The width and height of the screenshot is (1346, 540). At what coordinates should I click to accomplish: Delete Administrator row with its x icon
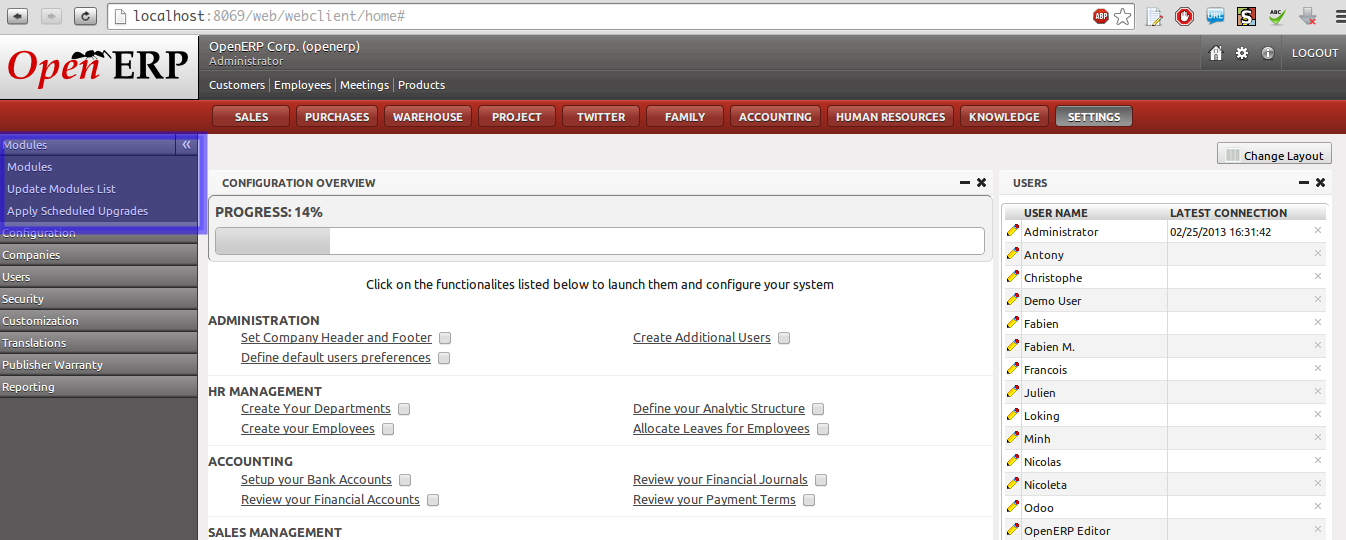pyautogui.click(x=1317, y=230)
